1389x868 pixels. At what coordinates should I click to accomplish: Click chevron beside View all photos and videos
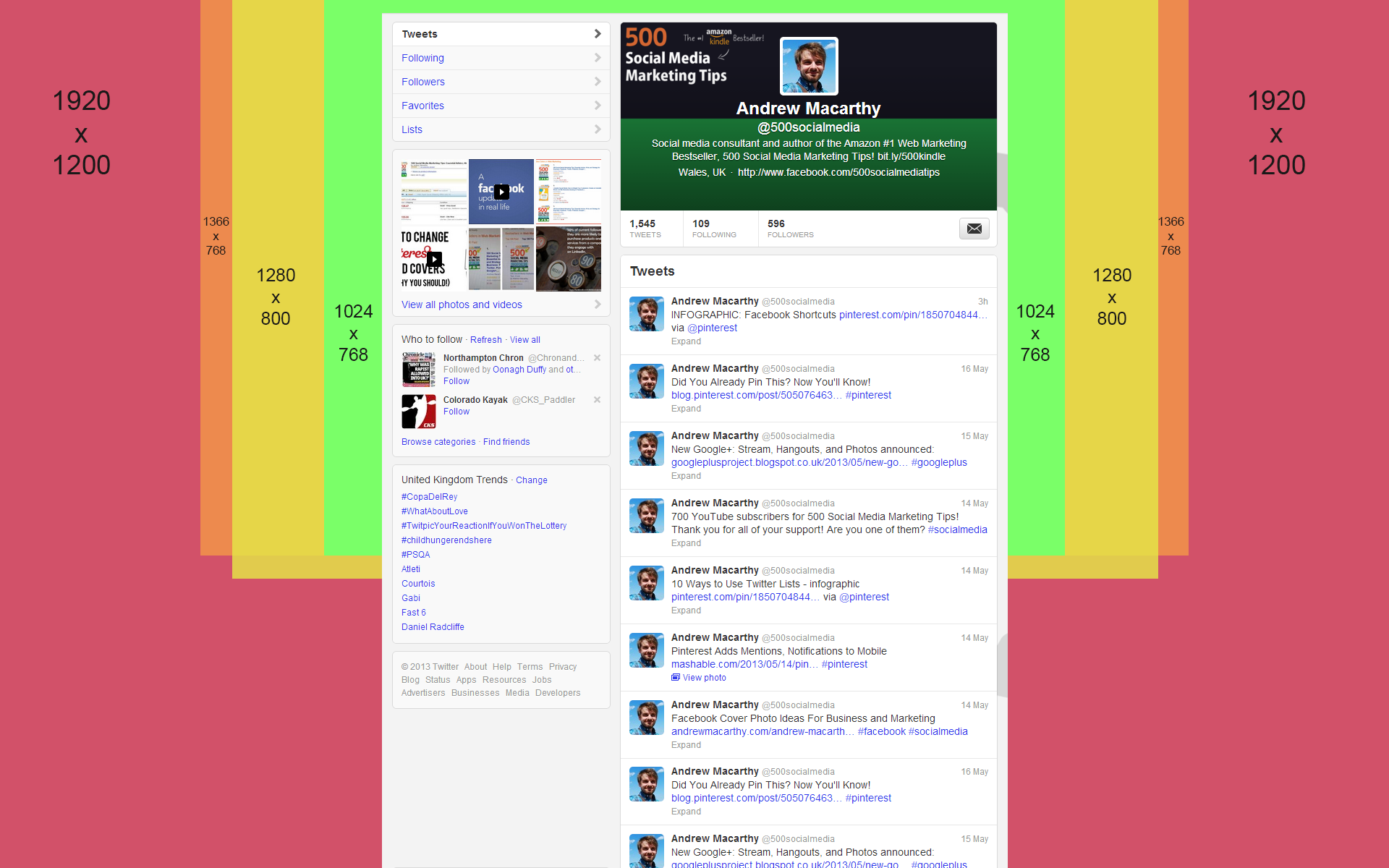[598, 305]
